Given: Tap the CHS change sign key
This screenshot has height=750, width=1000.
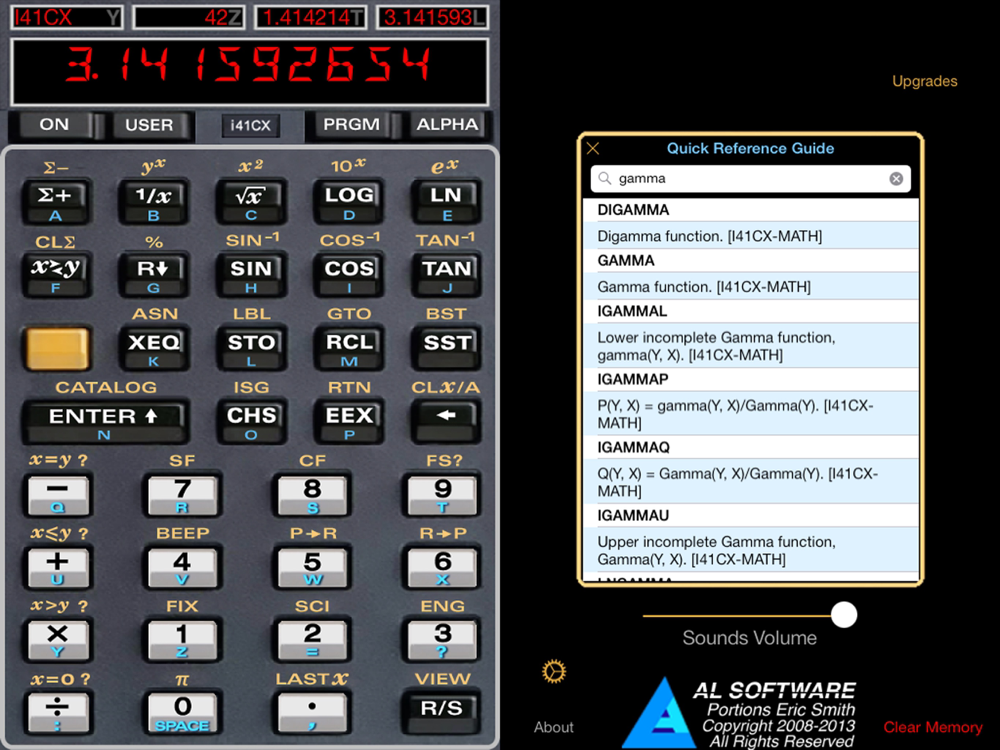Looking at the screenshot, I should click(251, 422).
